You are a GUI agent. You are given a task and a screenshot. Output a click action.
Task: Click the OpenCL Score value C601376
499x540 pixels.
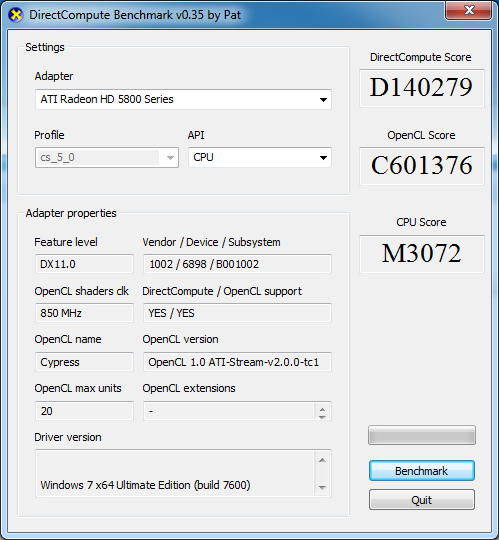421,166
